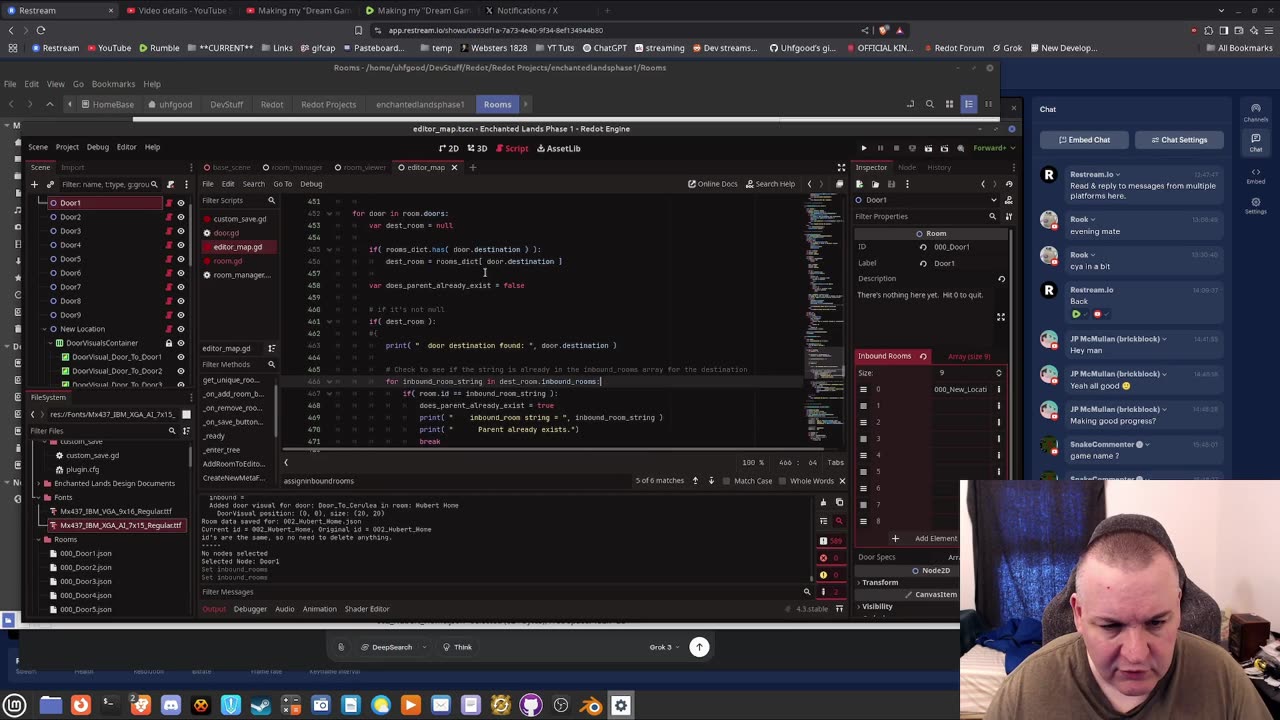
Task: Open the Debugger bottom panel tab
Action: [x=250, y=609]
